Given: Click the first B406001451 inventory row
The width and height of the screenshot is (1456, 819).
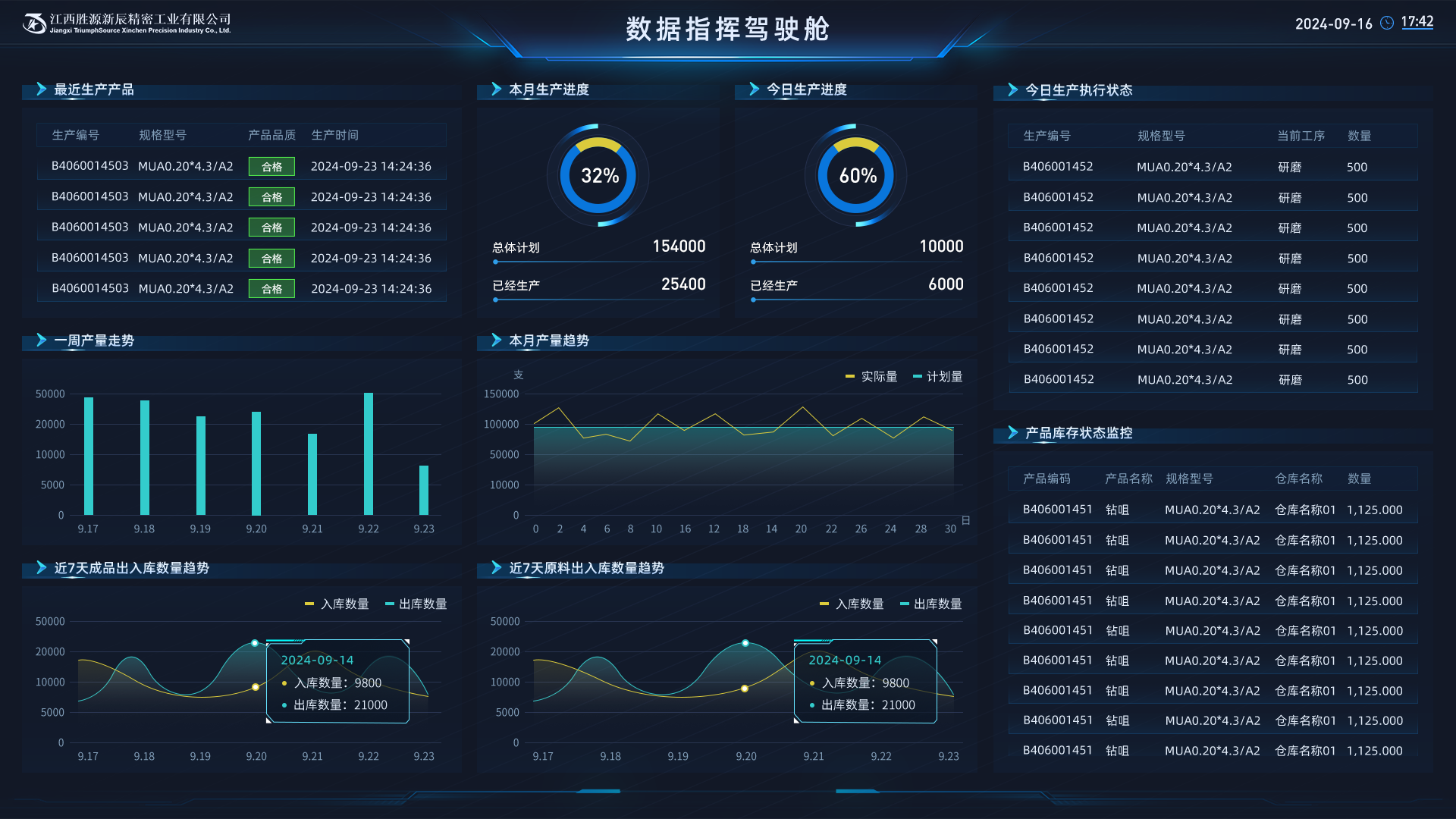Looking at the screenshot, I should click(1057, 510).
